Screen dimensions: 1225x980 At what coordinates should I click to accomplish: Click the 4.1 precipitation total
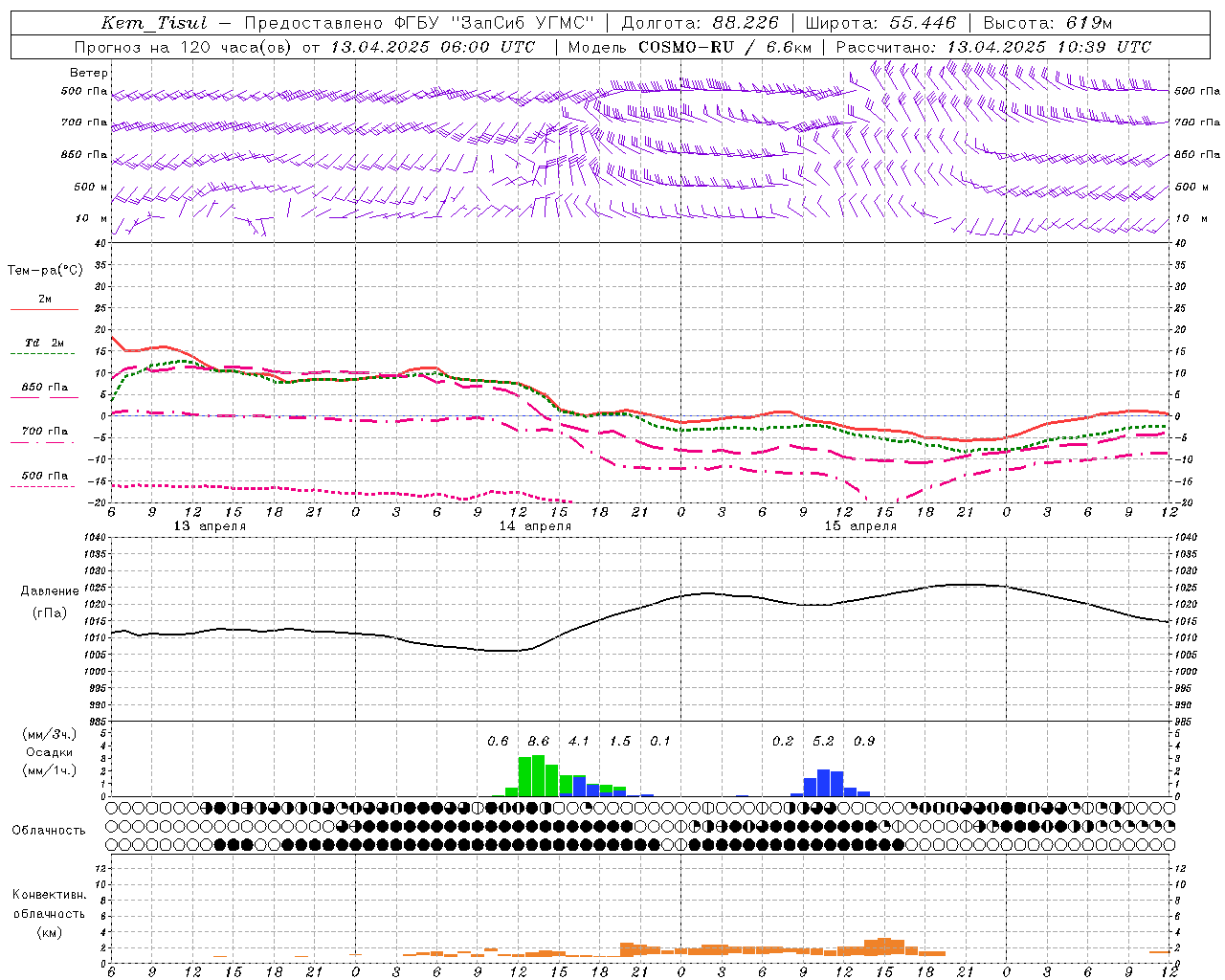579,741
